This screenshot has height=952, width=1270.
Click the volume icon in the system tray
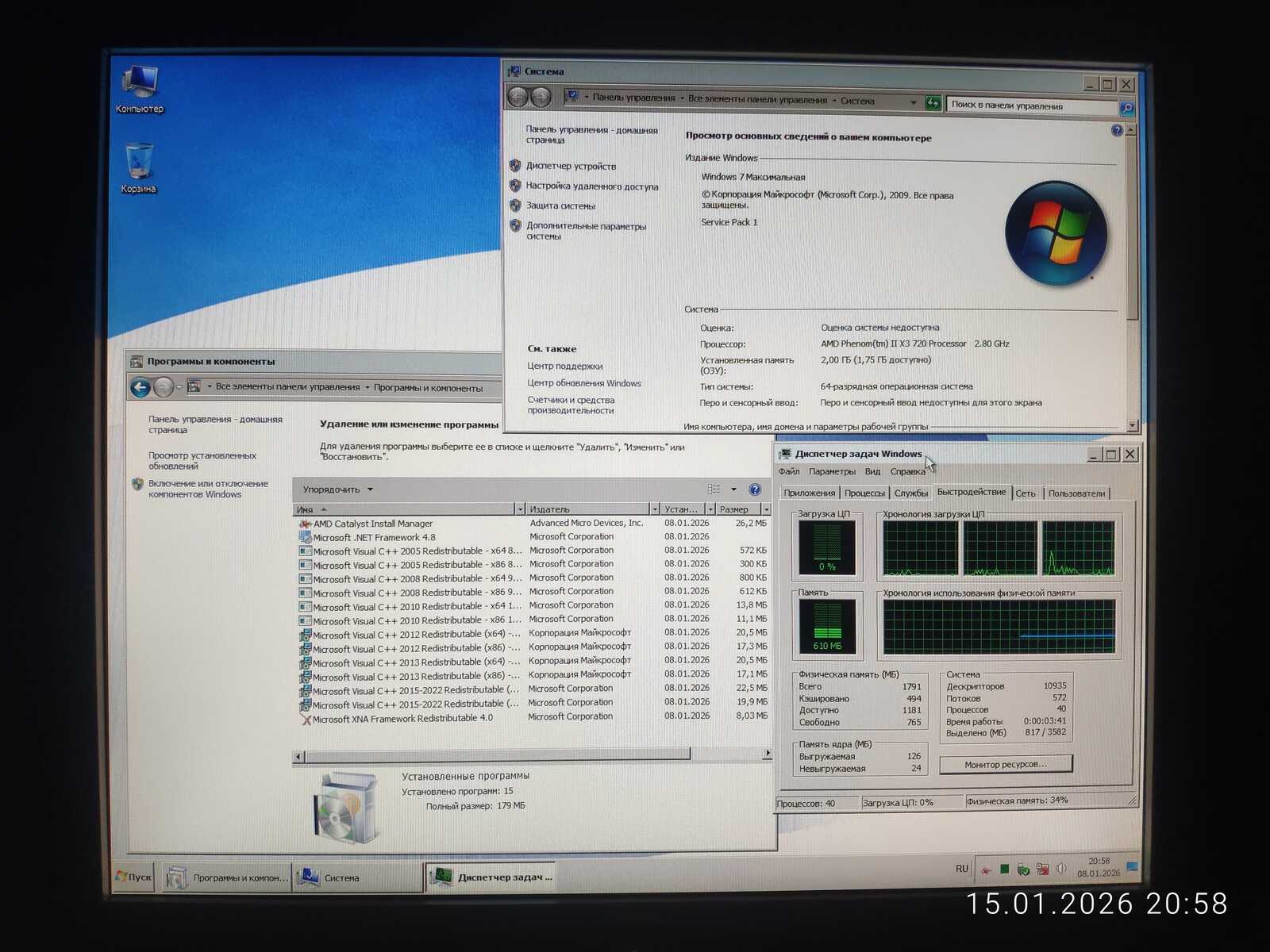point(1061,869)
